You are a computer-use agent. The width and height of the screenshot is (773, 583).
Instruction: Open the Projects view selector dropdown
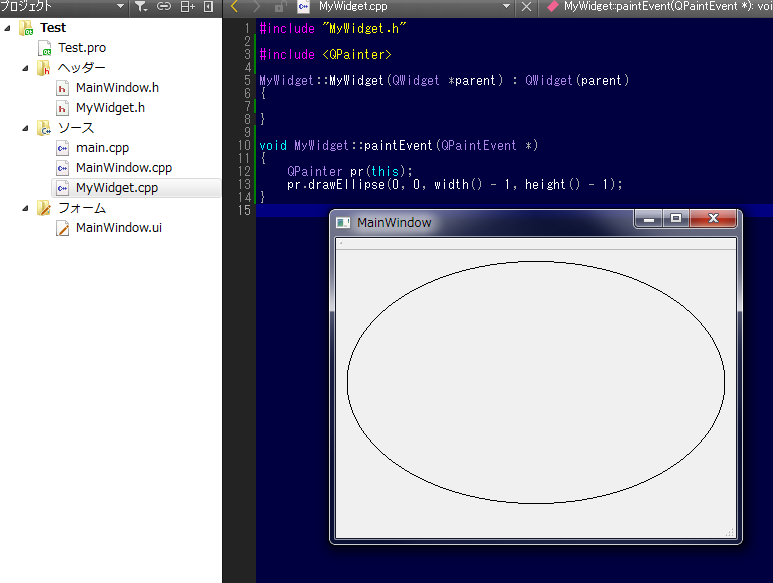pyautogui.click(x=120, y=6)
